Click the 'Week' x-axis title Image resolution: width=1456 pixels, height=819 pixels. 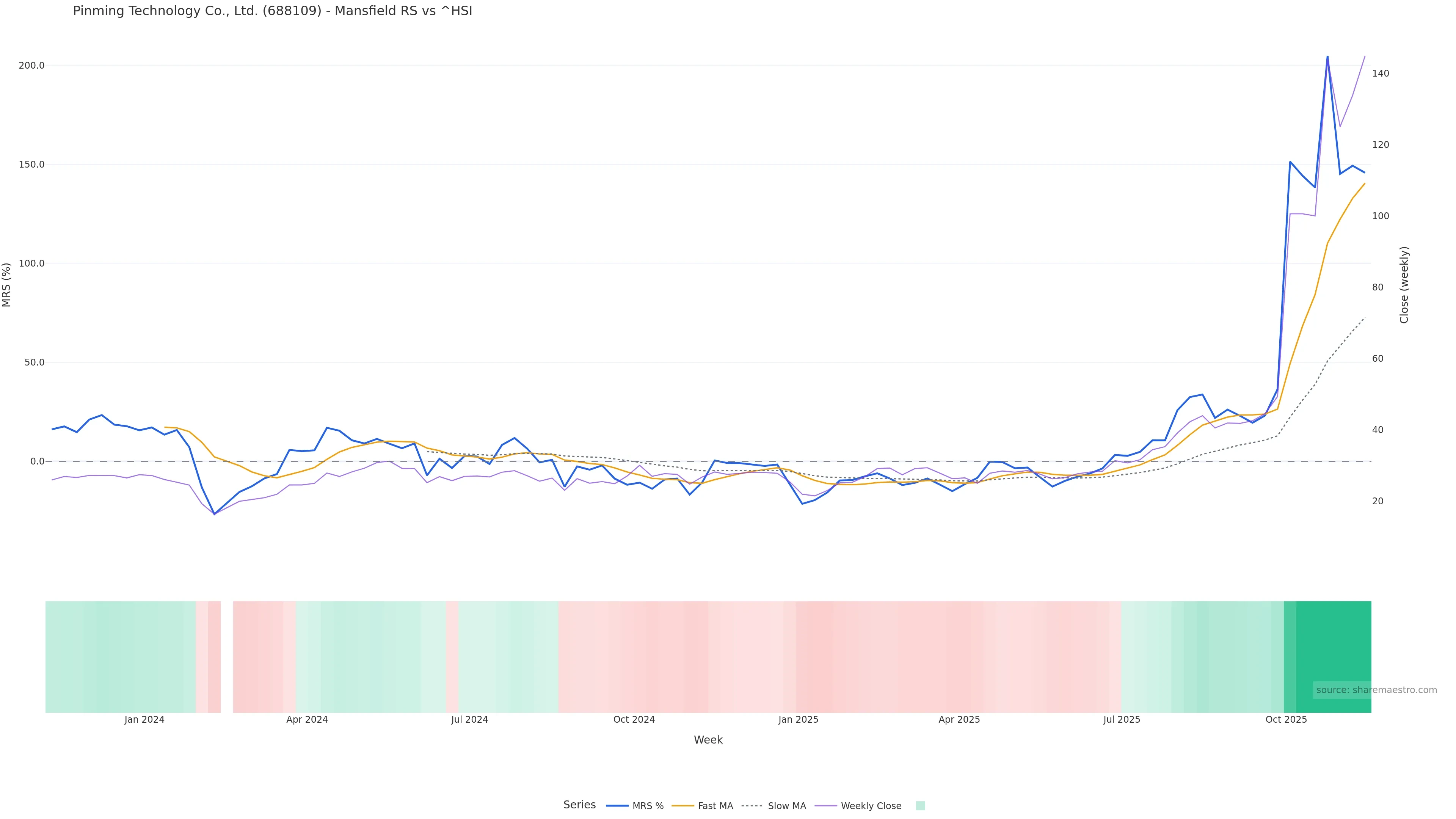708,740
